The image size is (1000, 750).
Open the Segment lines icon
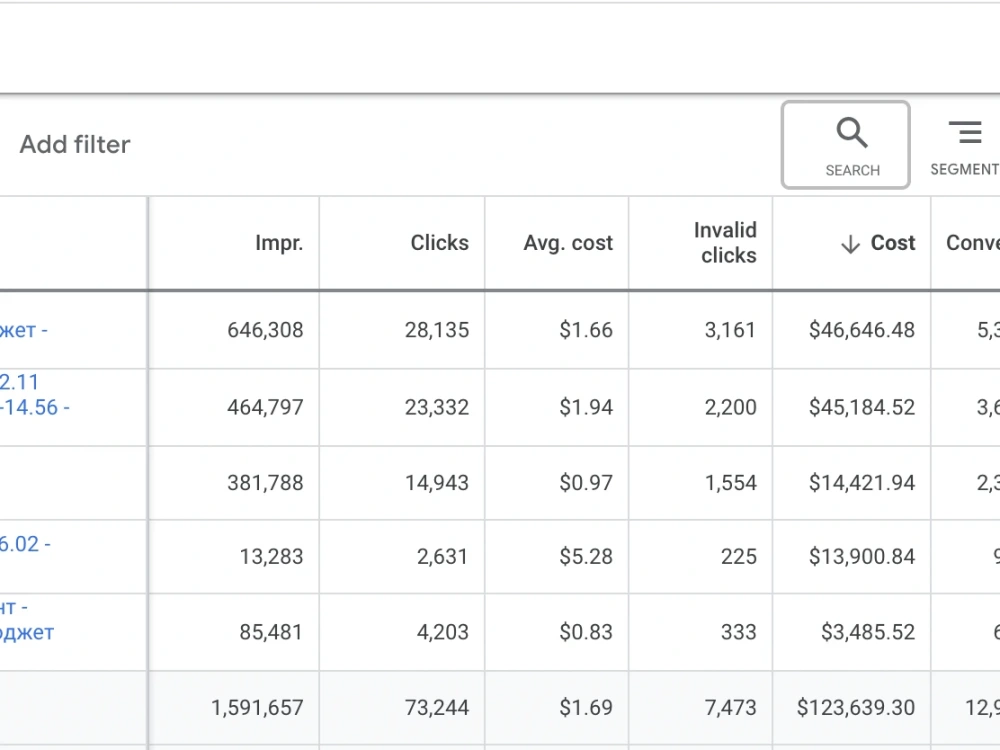(x=966, y=132)
